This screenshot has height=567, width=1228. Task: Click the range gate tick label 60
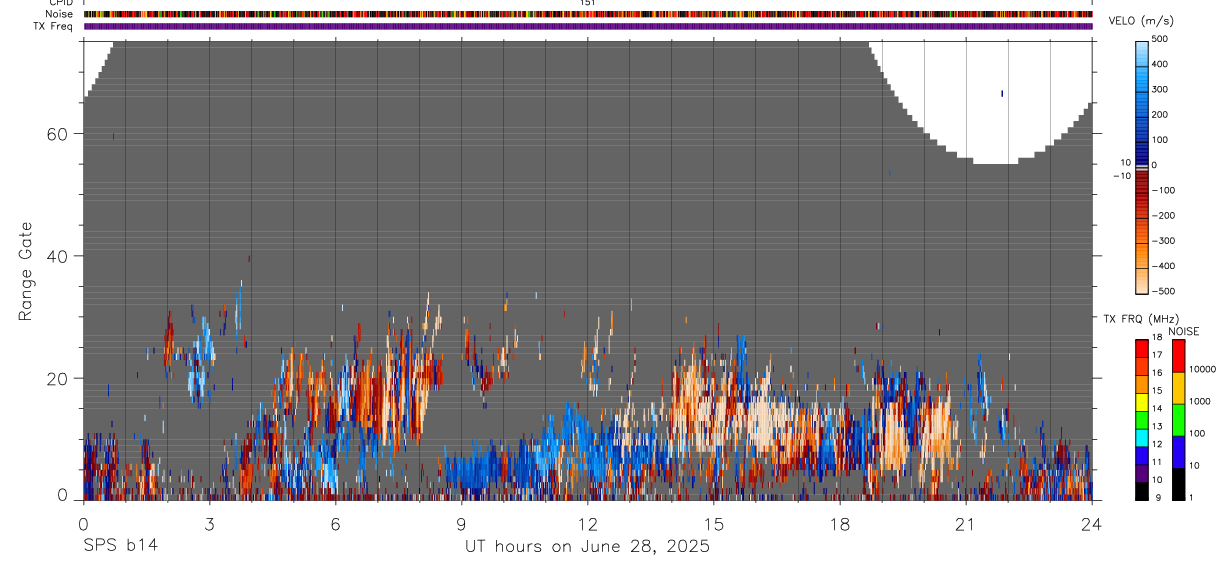tap(57, 134)
